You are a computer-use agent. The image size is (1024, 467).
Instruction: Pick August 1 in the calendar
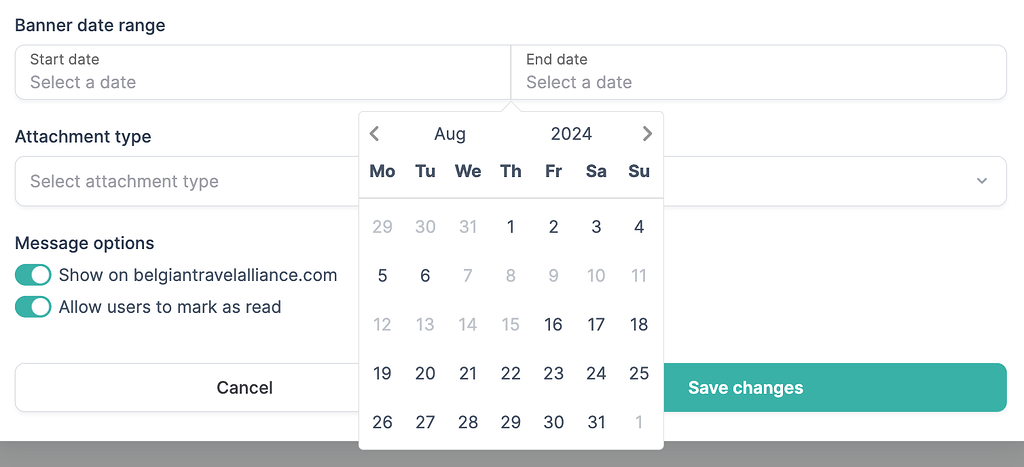511,227
